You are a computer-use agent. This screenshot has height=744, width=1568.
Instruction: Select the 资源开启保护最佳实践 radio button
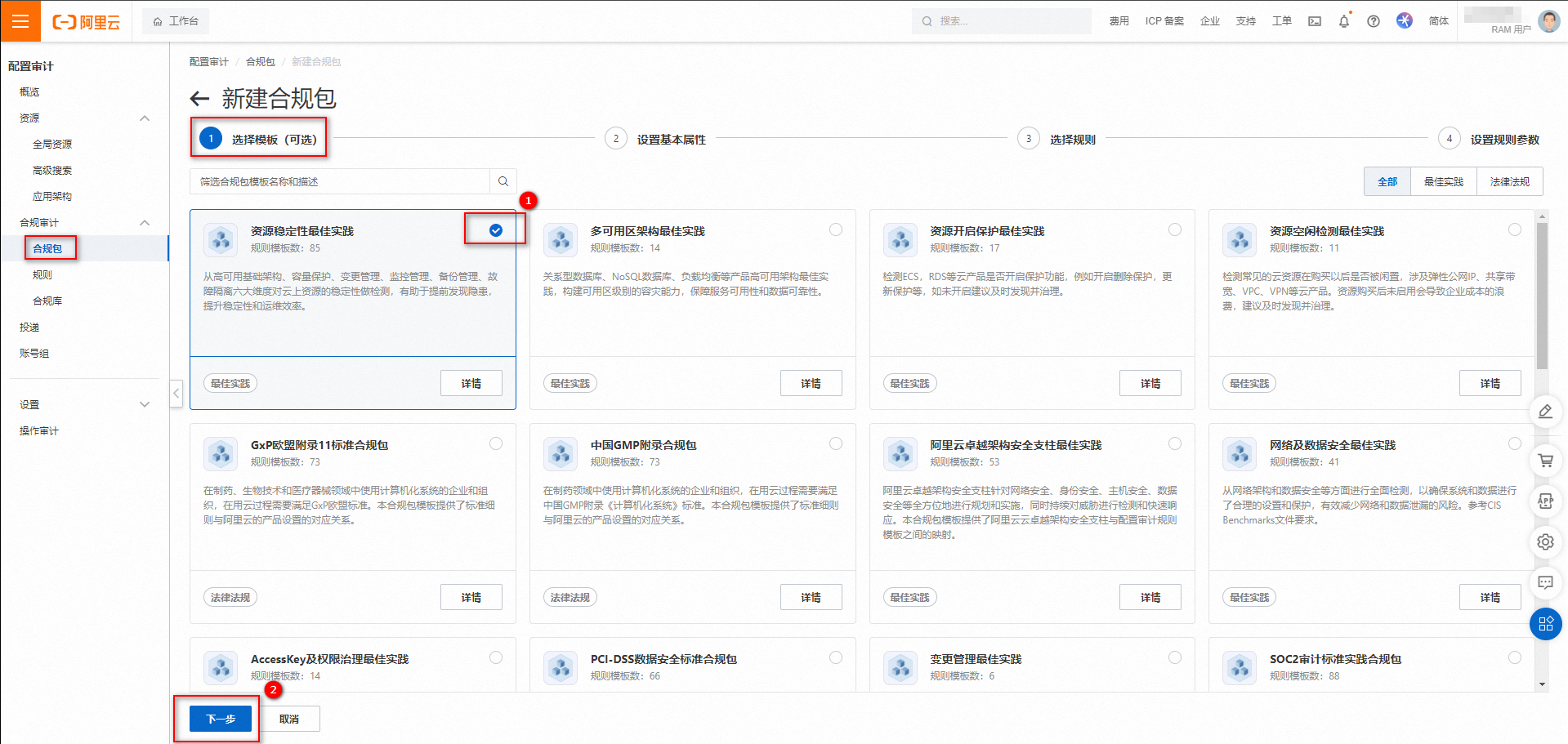(1174, 229)
